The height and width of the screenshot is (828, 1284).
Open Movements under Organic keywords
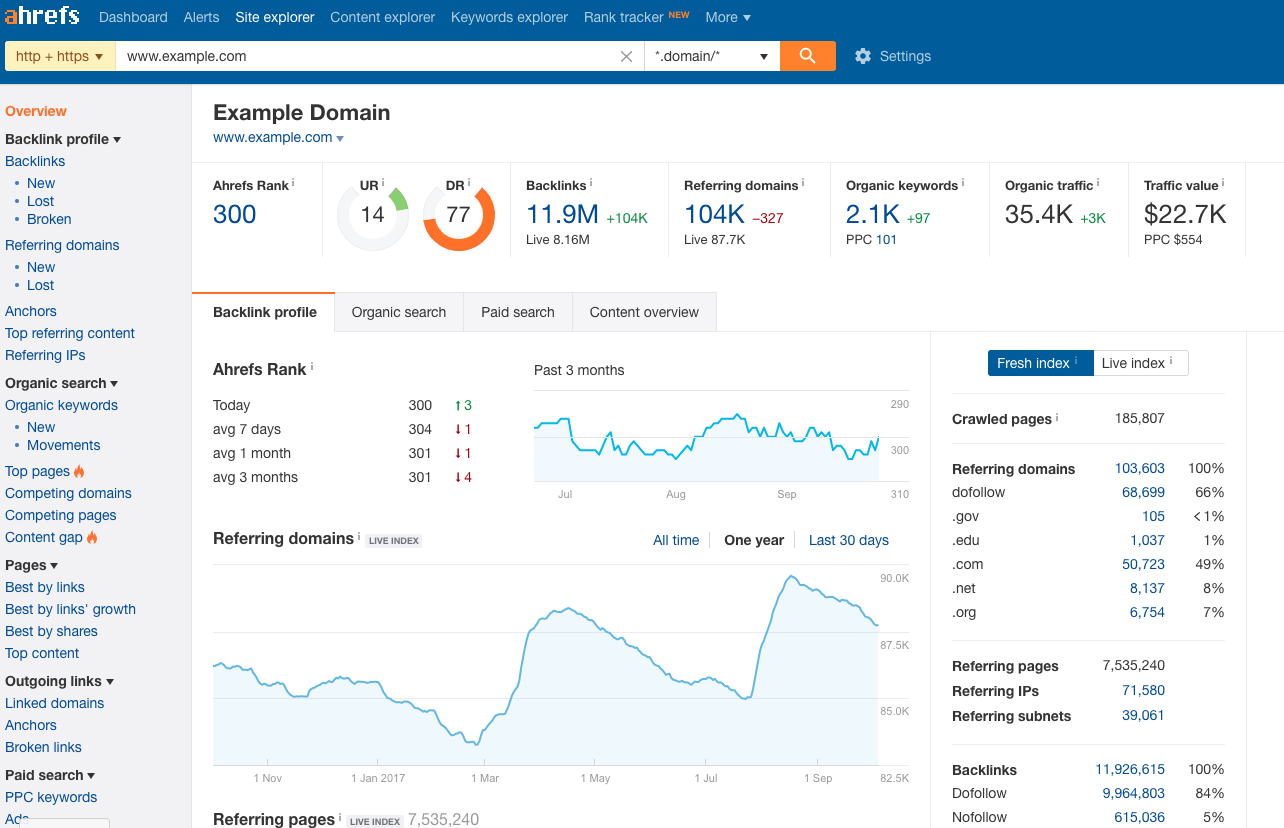(64, 445)
